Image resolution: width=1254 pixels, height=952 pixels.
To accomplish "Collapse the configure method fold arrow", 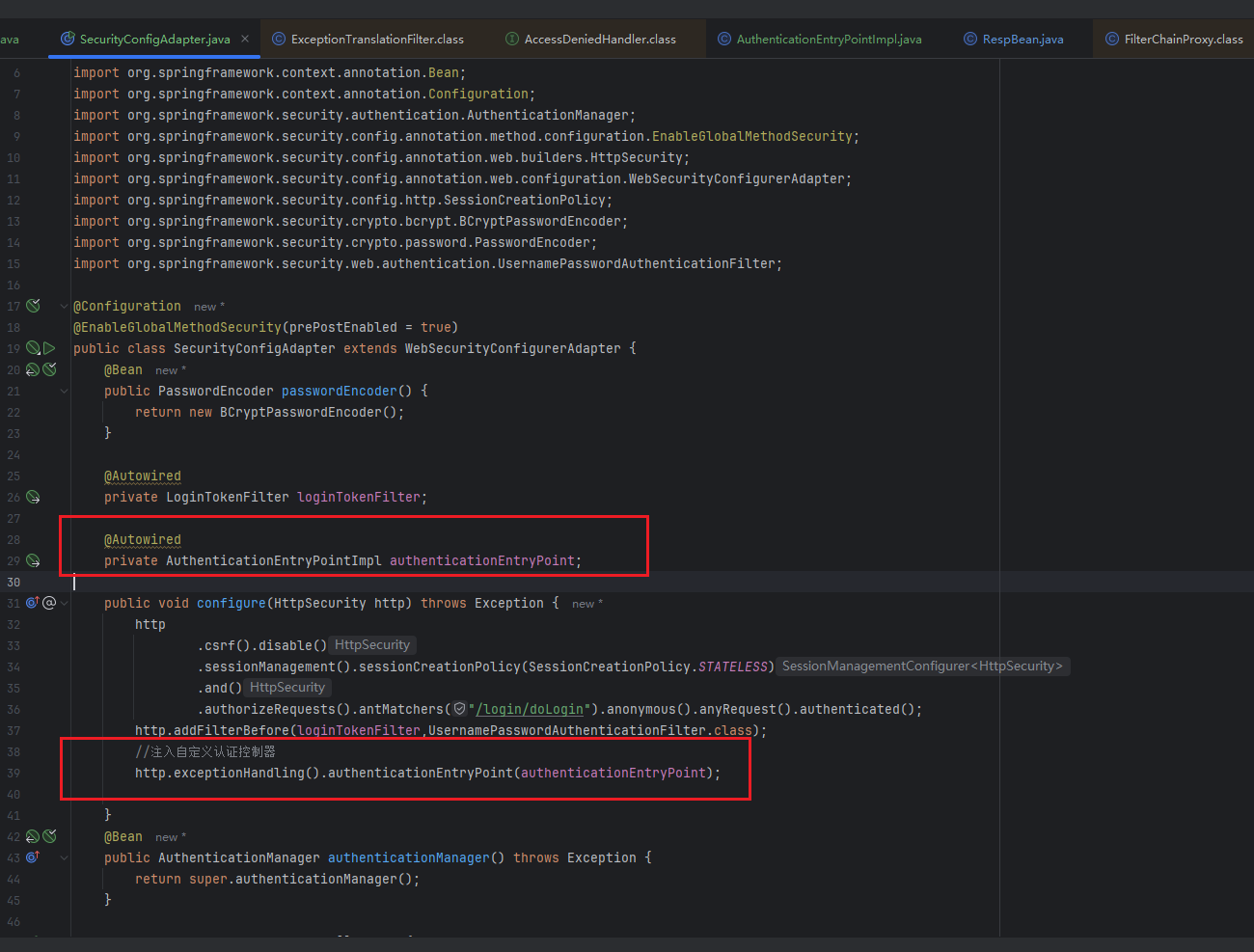I will 64,603.
